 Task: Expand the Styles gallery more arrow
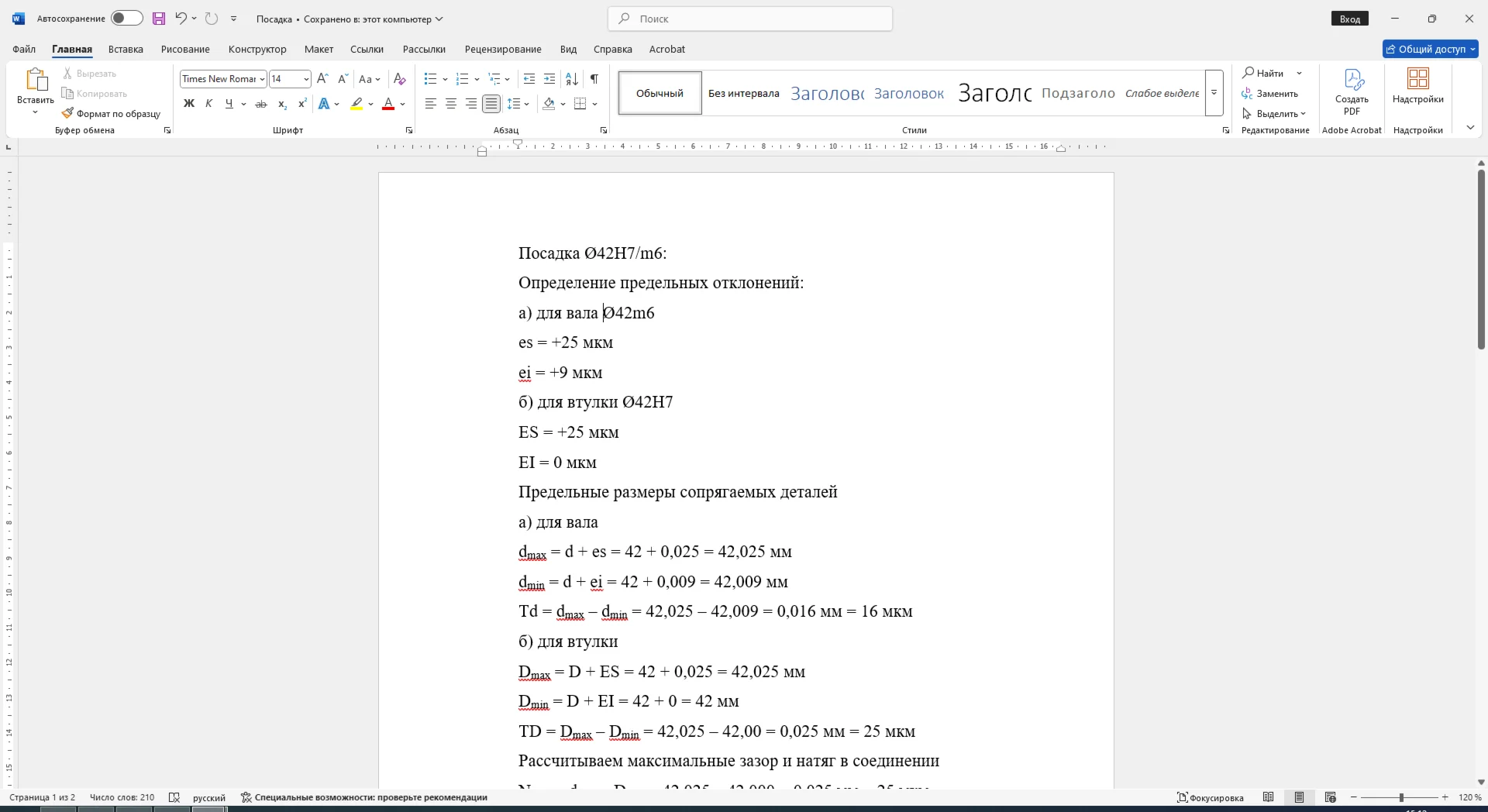tap(1214, 93)
